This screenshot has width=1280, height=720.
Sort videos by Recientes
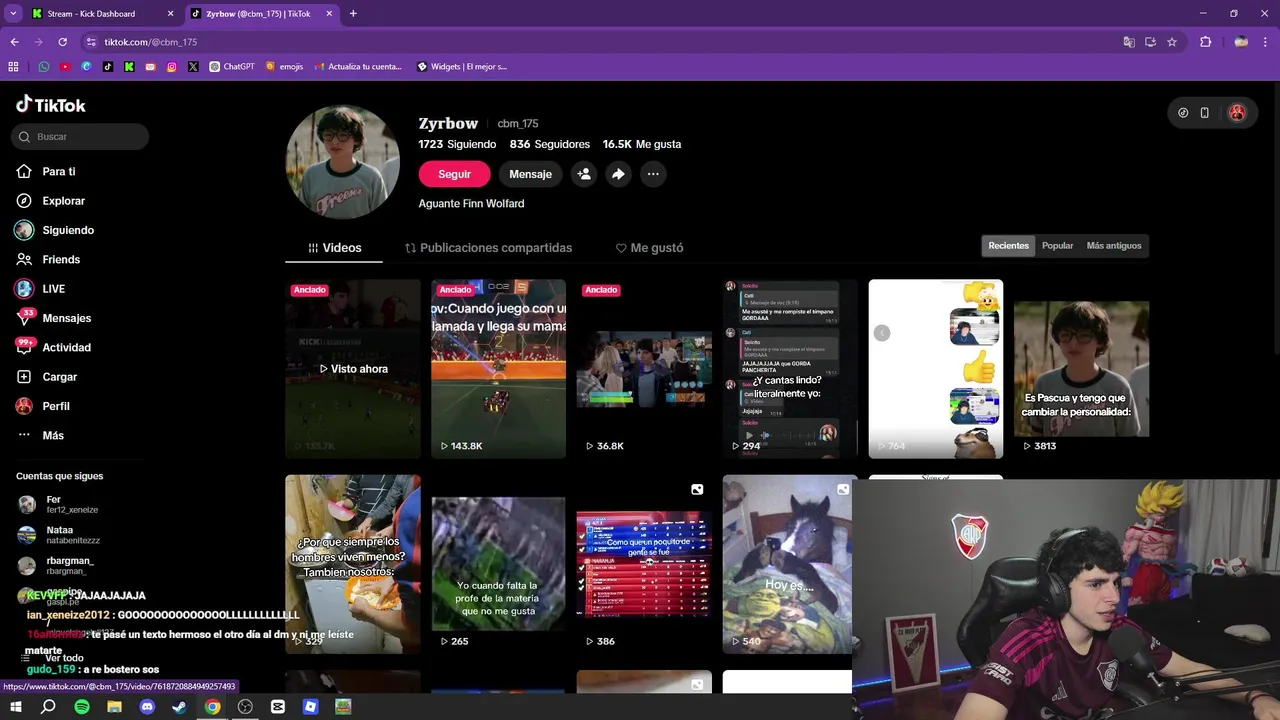[x=1008, y=246]
